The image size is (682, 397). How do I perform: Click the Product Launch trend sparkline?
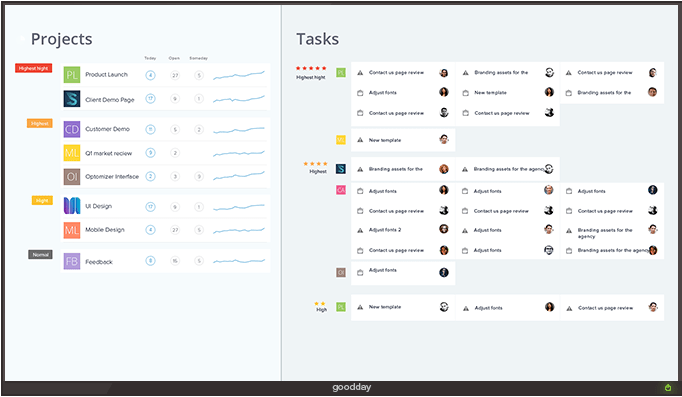tap(239, 75)
